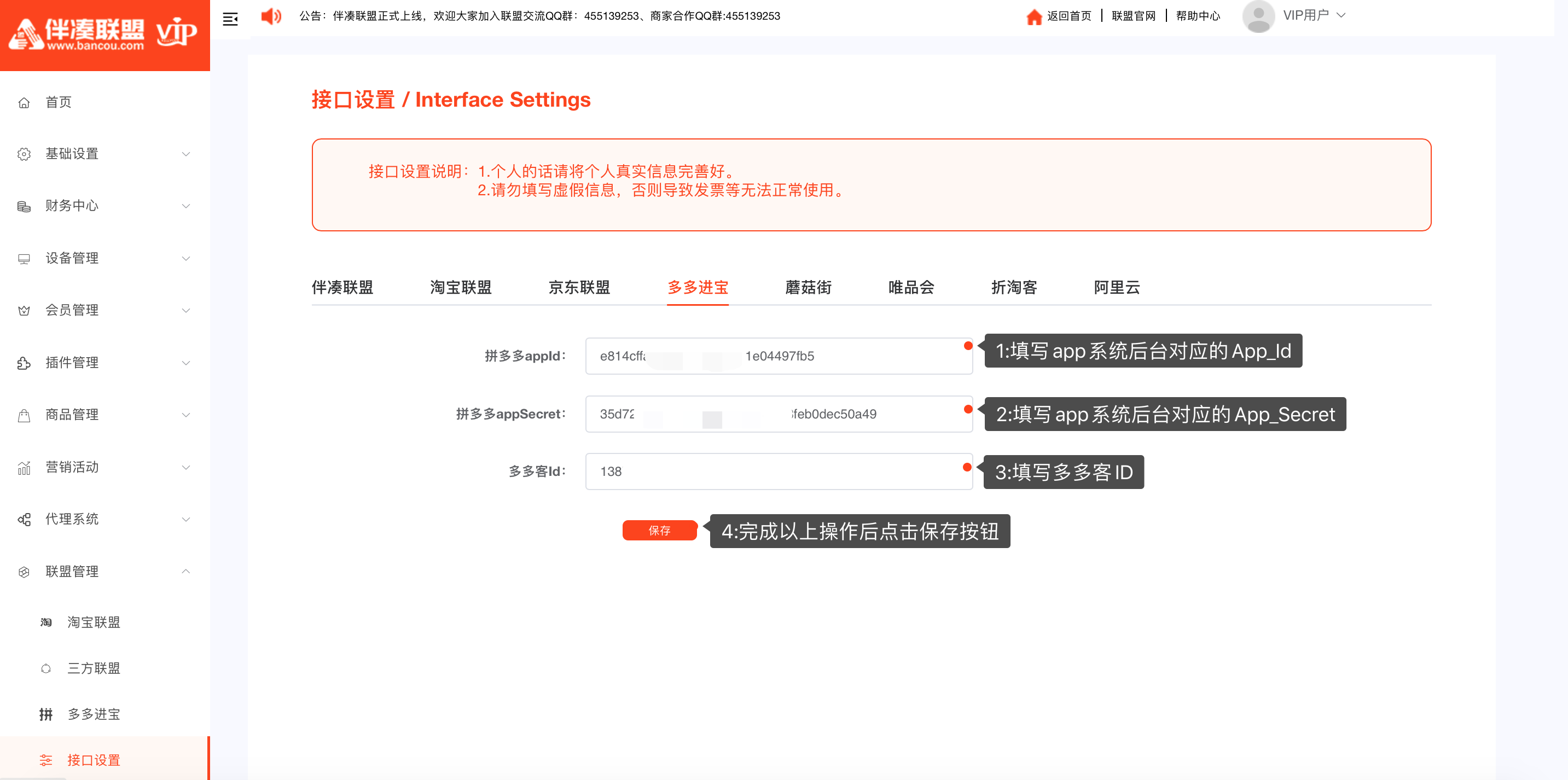Switch to the 淘宝联盟 tab
This screenshot has height=780, width=1568.
(461, 287)
